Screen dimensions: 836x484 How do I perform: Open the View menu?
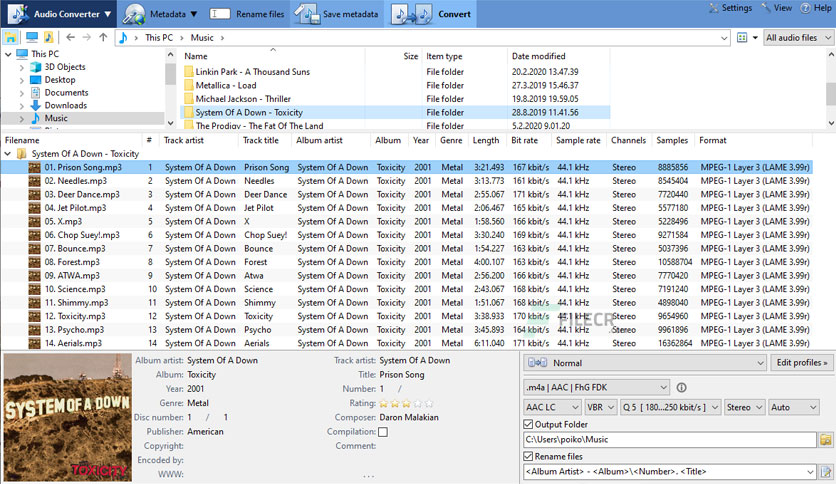(x=776, y=8)
